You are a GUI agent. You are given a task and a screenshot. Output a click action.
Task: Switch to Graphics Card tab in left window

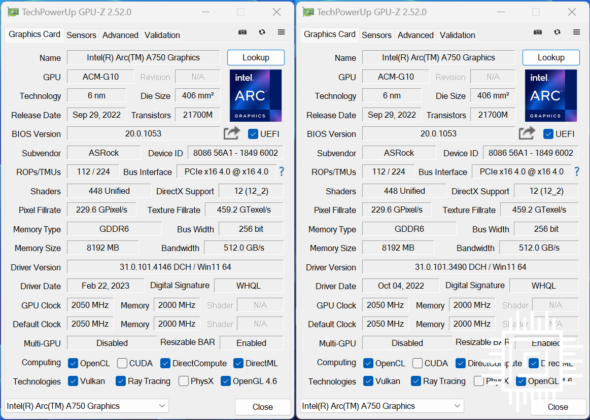pyautogui.click(x=34, y=34)
